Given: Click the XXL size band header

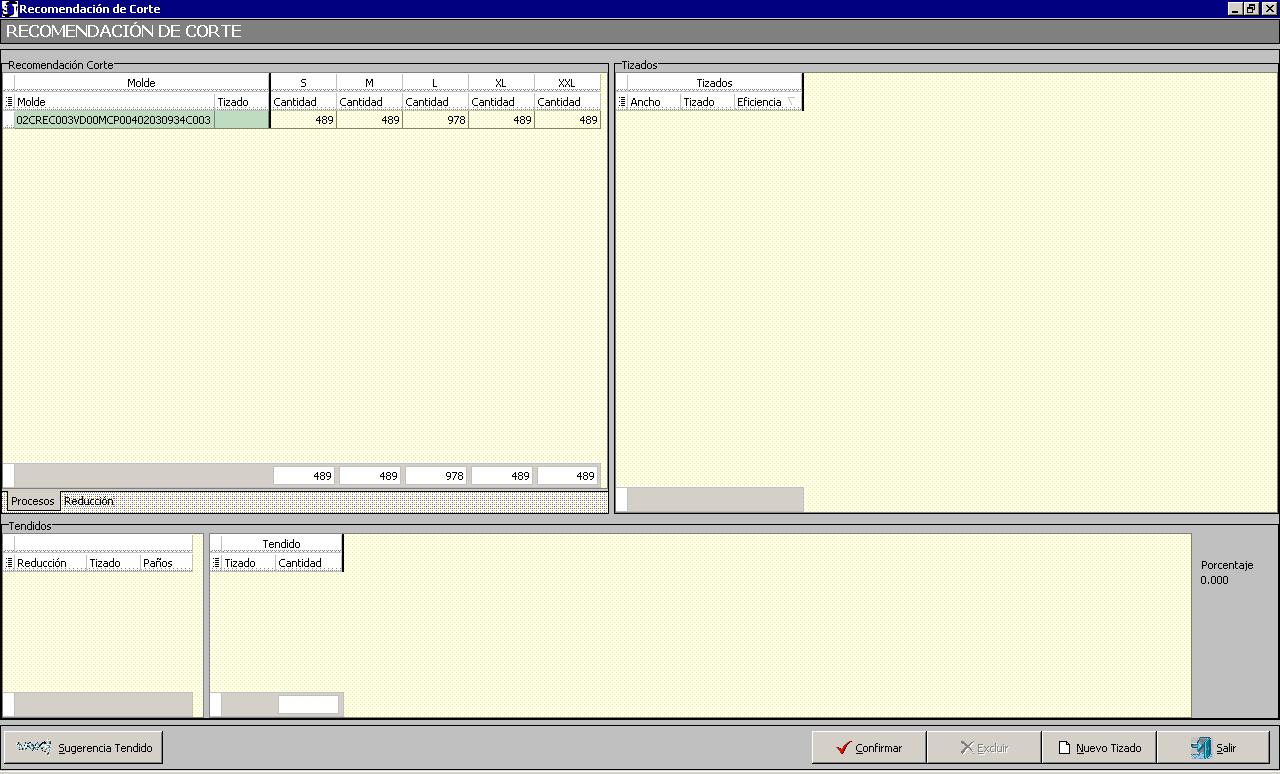Looking at the screenshot, I should pyautogui.click(x=566, y=83).
